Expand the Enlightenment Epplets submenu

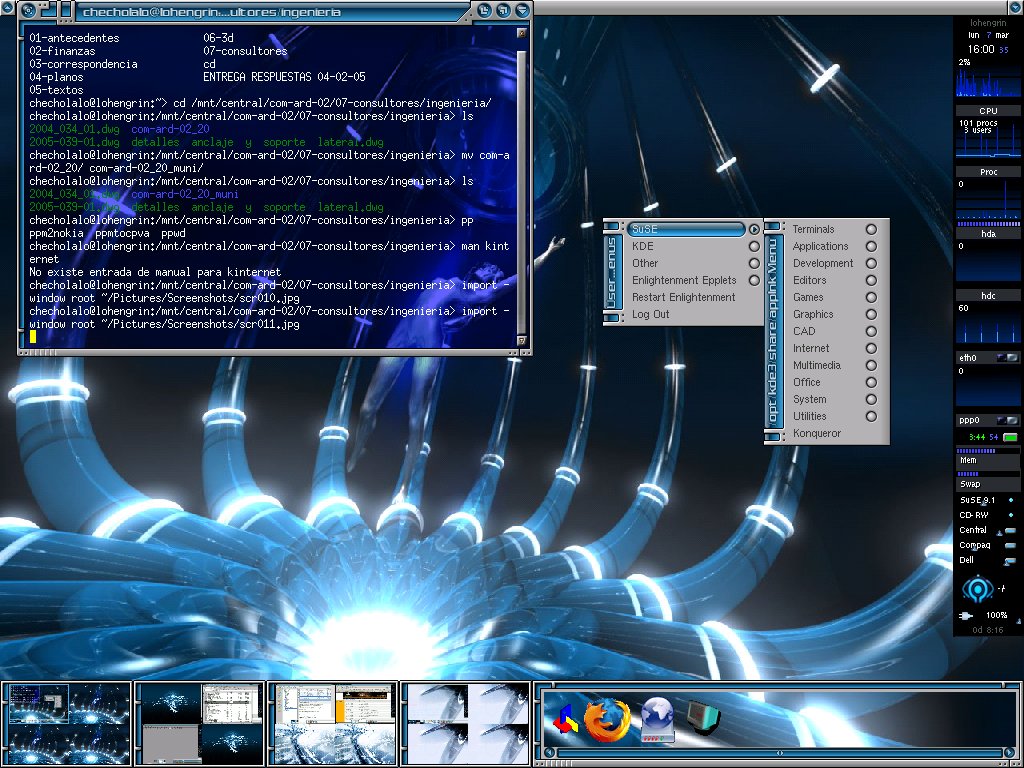coord(684,280)
